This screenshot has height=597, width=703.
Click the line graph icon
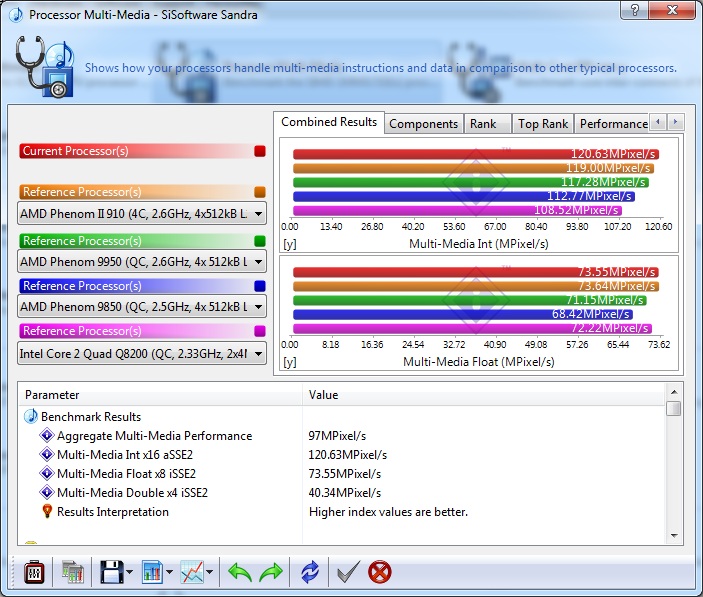pyautogui.click(x=192, y=572)
